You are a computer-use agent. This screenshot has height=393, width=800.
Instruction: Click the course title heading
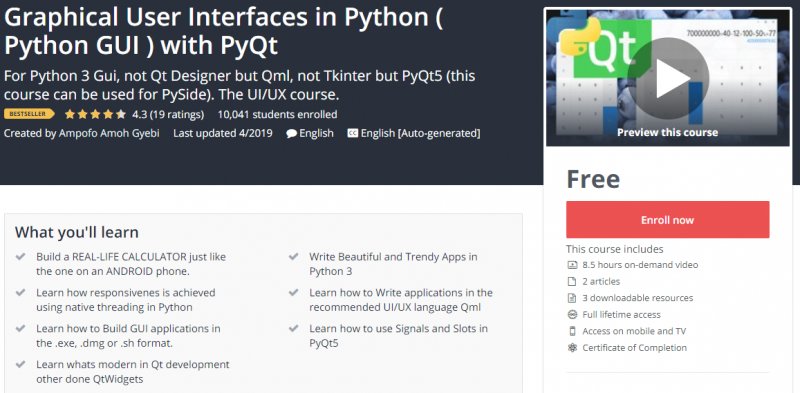pyautogui.click(x=223, y=31)
